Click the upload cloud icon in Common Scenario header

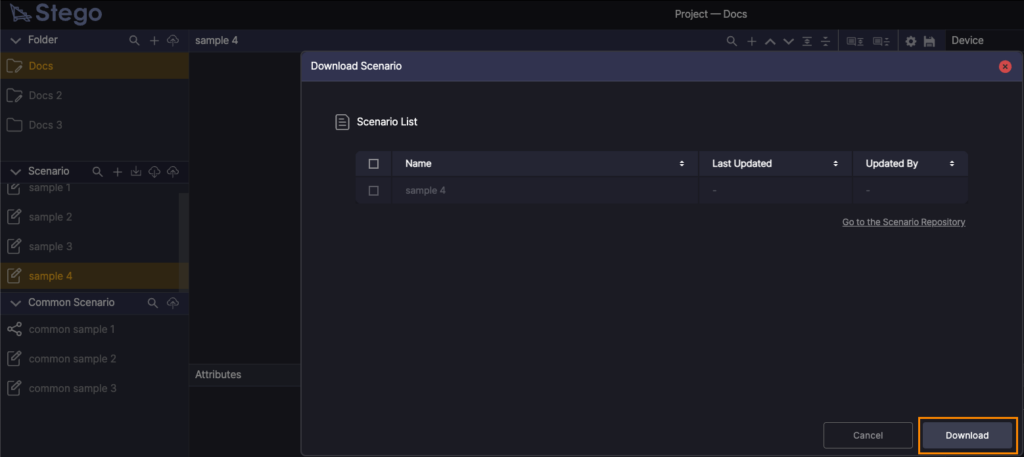coord(173,303)
